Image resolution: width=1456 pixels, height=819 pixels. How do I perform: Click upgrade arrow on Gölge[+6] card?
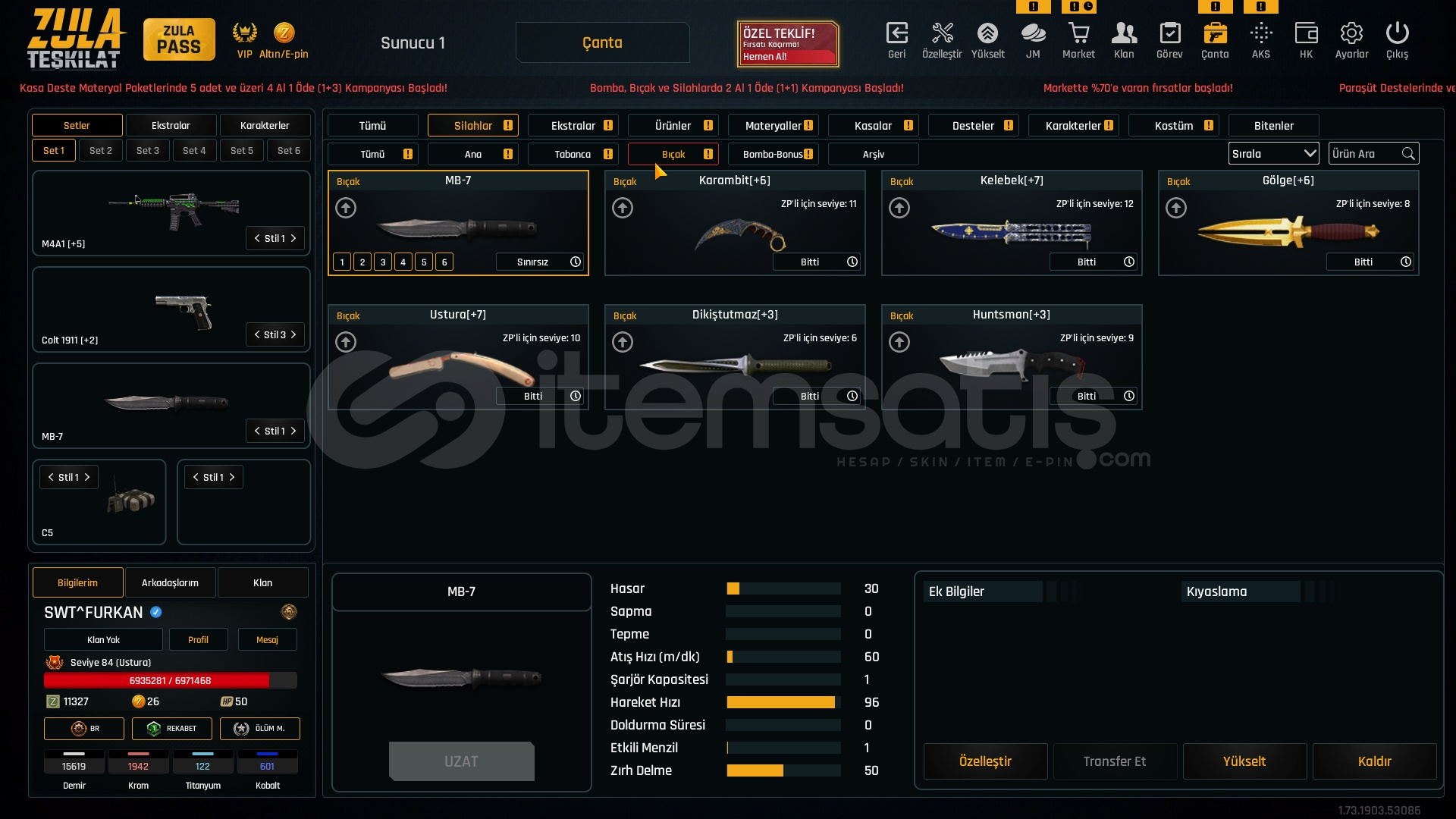click(1176, 208)
